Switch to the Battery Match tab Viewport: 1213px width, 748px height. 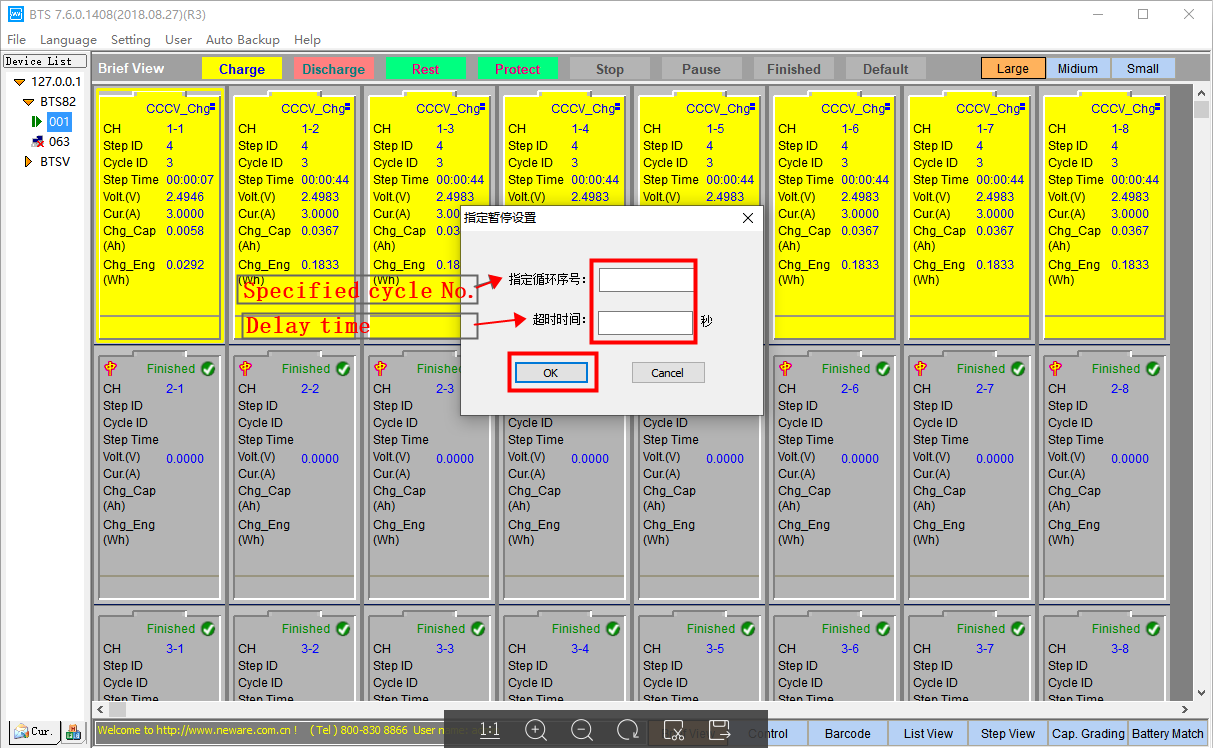point(1168,733)
